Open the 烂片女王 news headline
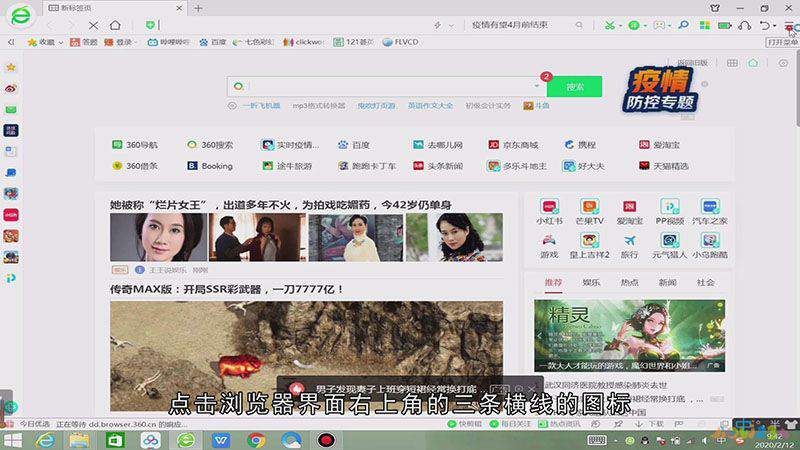 point(281,205)
